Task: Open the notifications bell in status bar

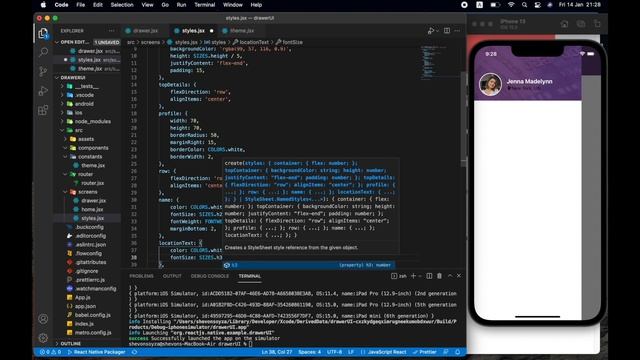Action: point(458,352)
